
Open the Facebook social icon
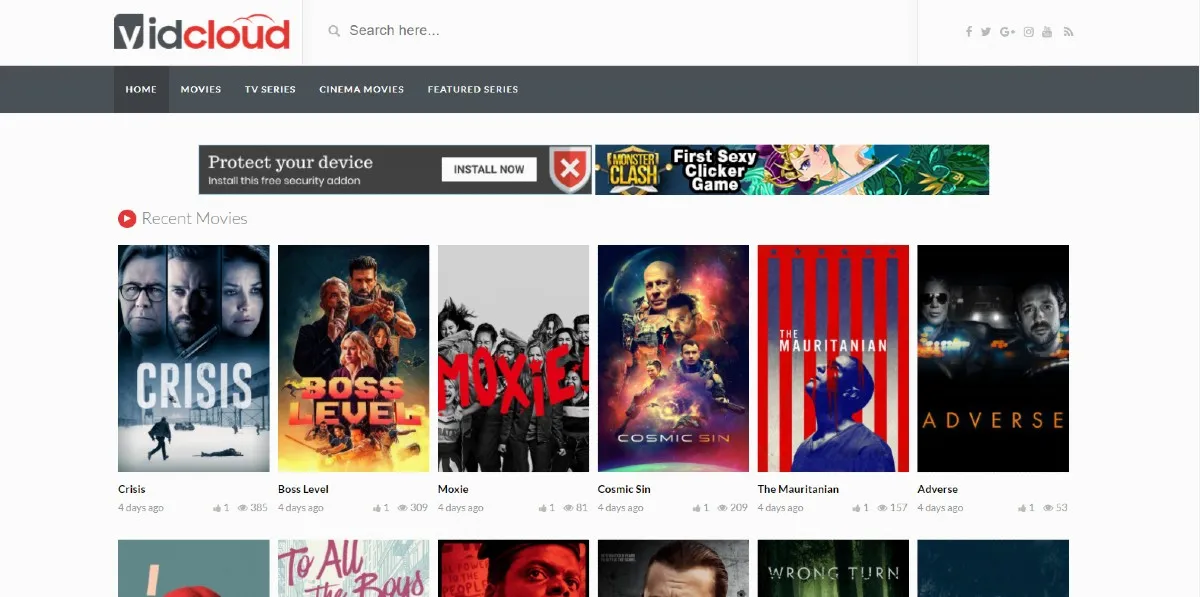pyautogui.click(x=969, y=32)
